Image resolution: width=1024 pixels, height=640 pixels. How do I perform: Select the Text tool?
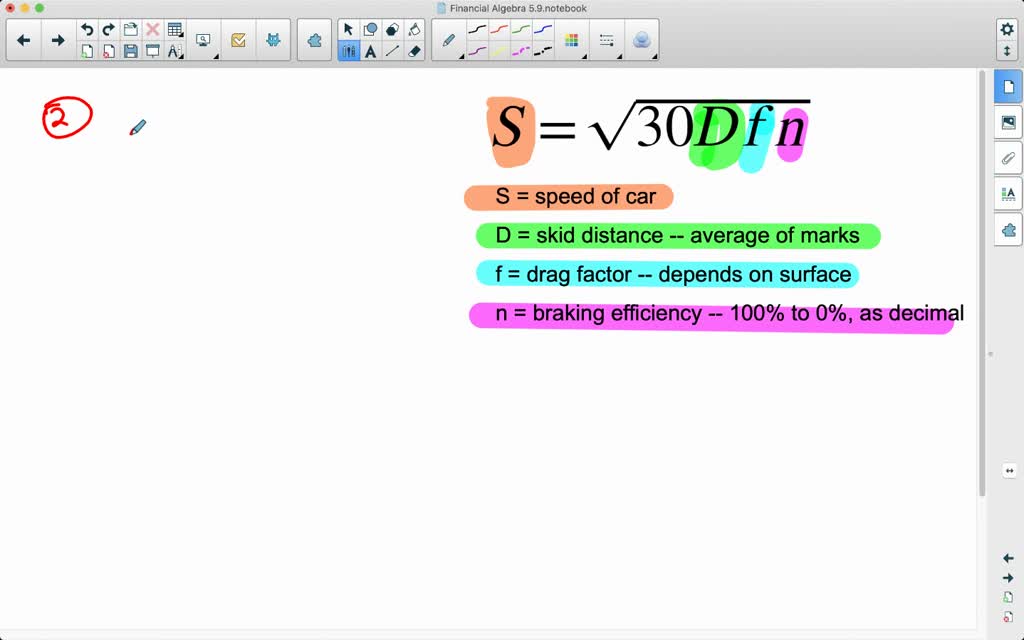371,51
